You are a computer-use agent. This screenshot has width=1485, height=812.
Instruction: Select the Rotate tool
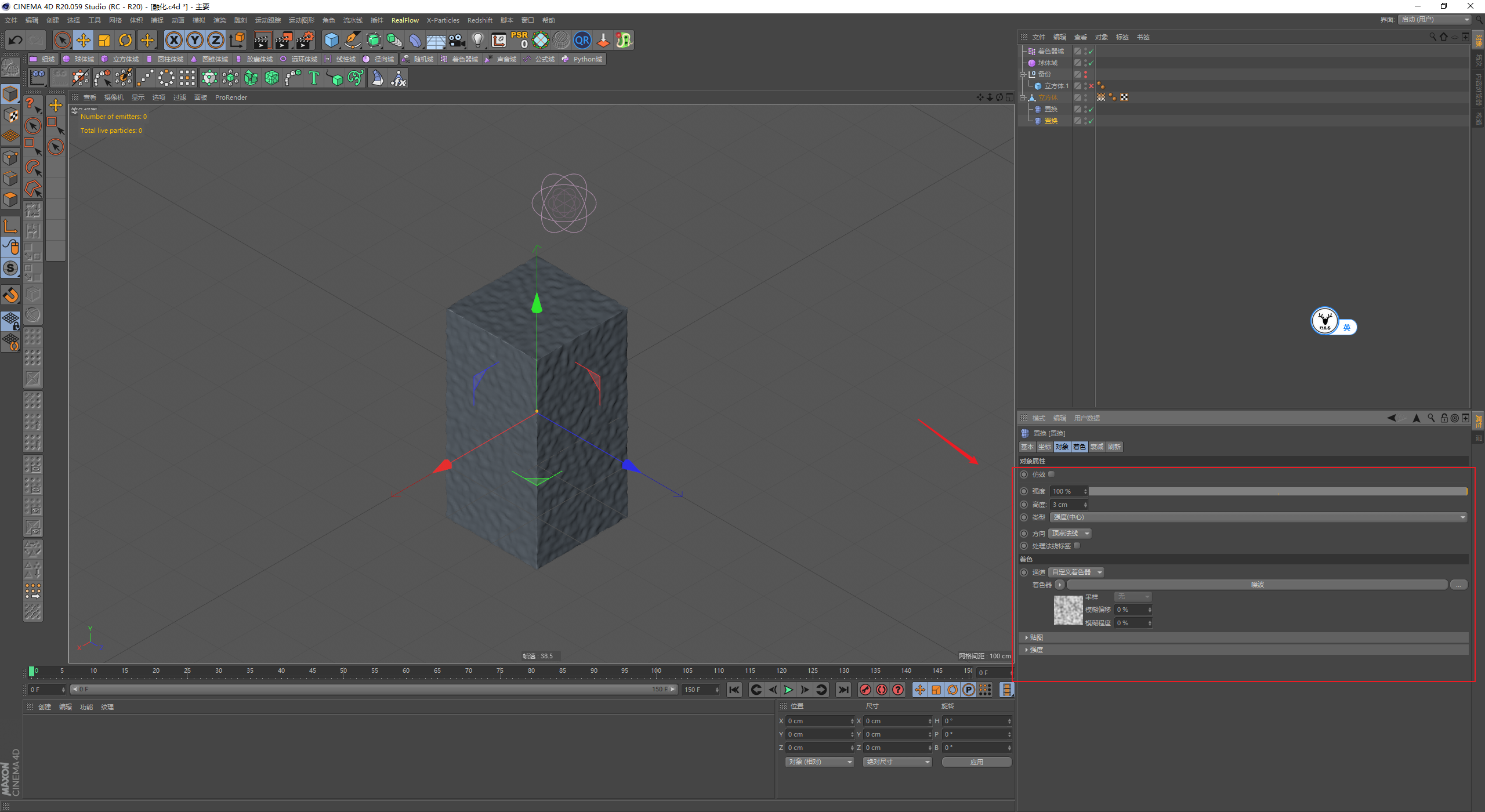tap(125, 40)
